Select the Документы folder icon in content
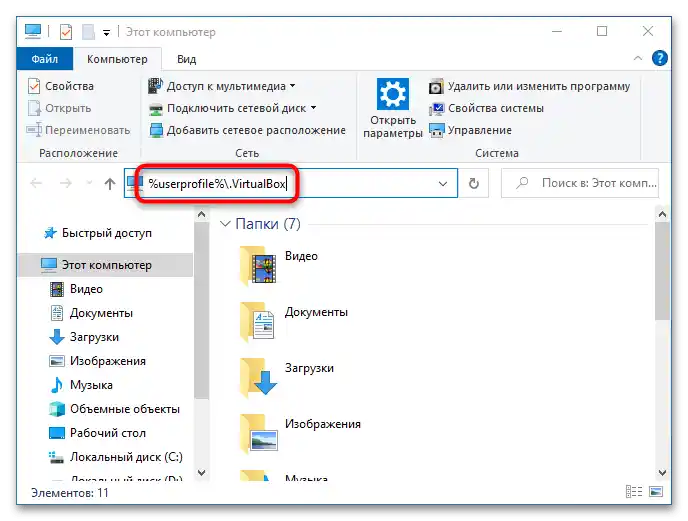Image resolution: width=688 pixels, height=521 pixels. (x=258, y=322)
